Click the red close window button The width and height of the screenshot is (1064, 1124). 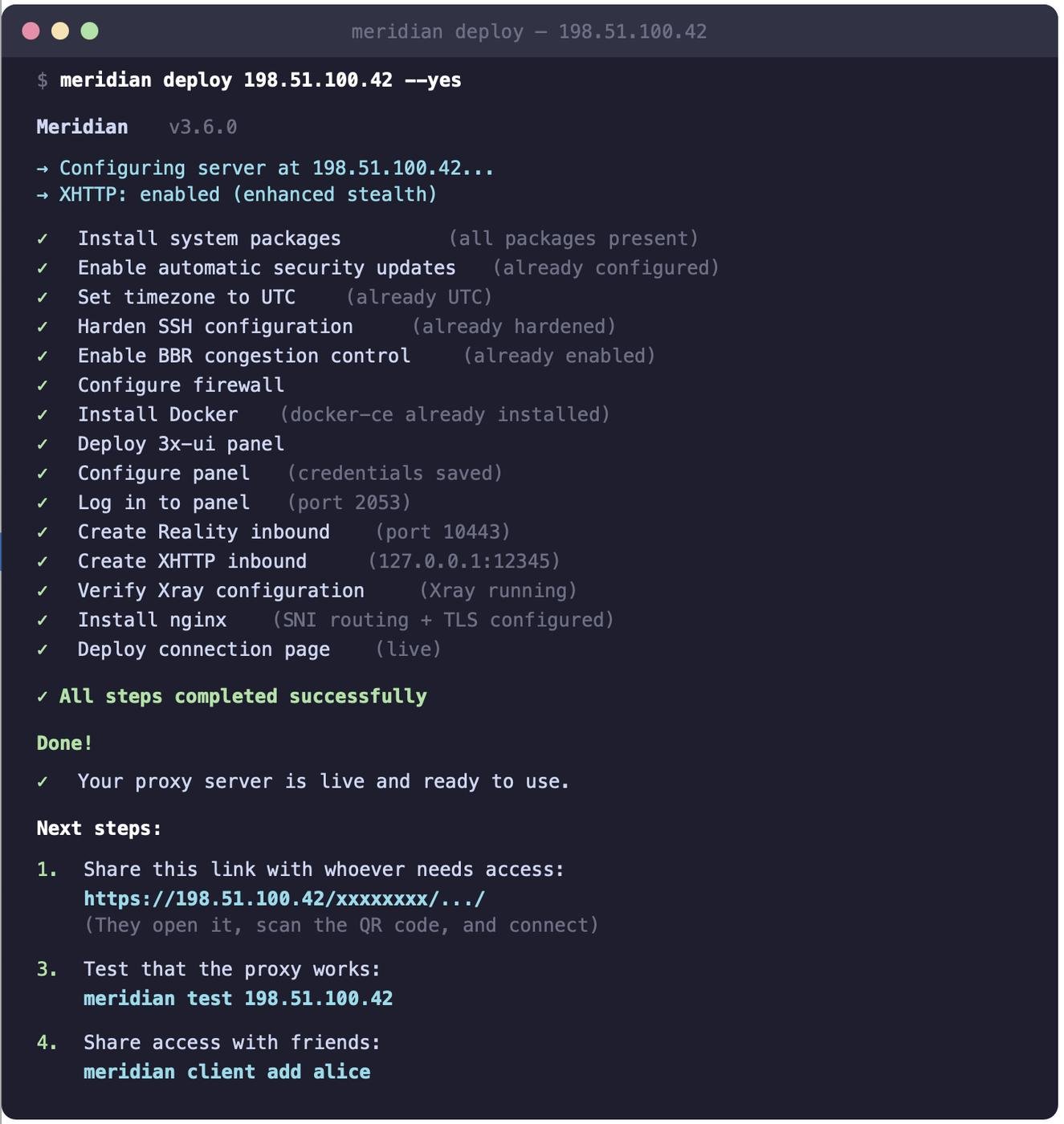pyautogui.click(x=31, y=31)
